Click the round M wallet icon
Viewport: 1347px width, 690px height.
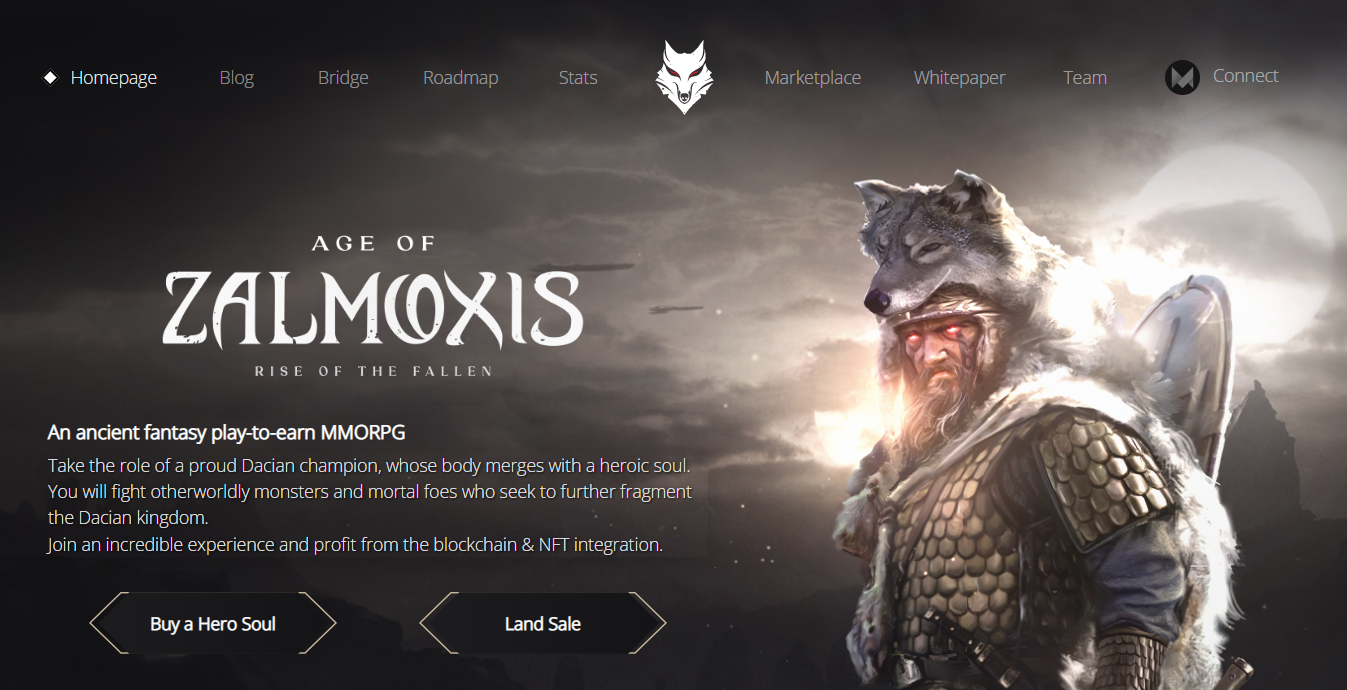tap(1182, 77)
